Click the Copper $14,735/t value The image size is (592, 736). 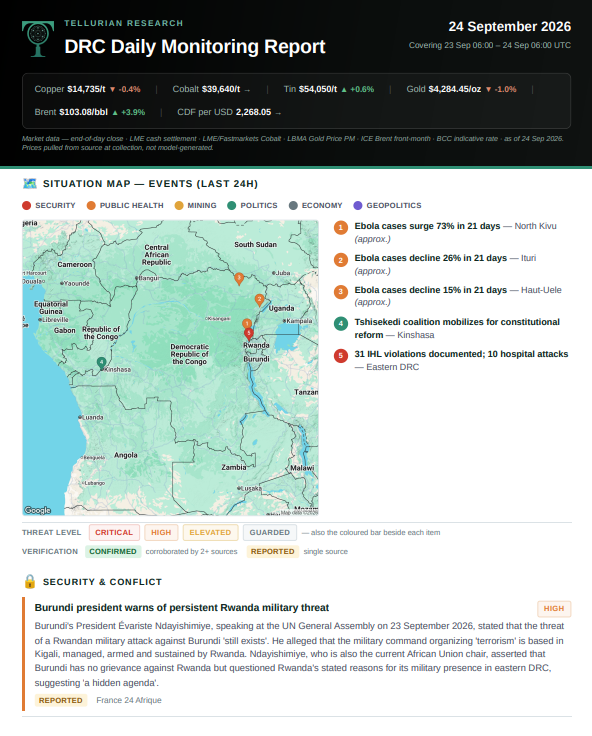point(86,89)
